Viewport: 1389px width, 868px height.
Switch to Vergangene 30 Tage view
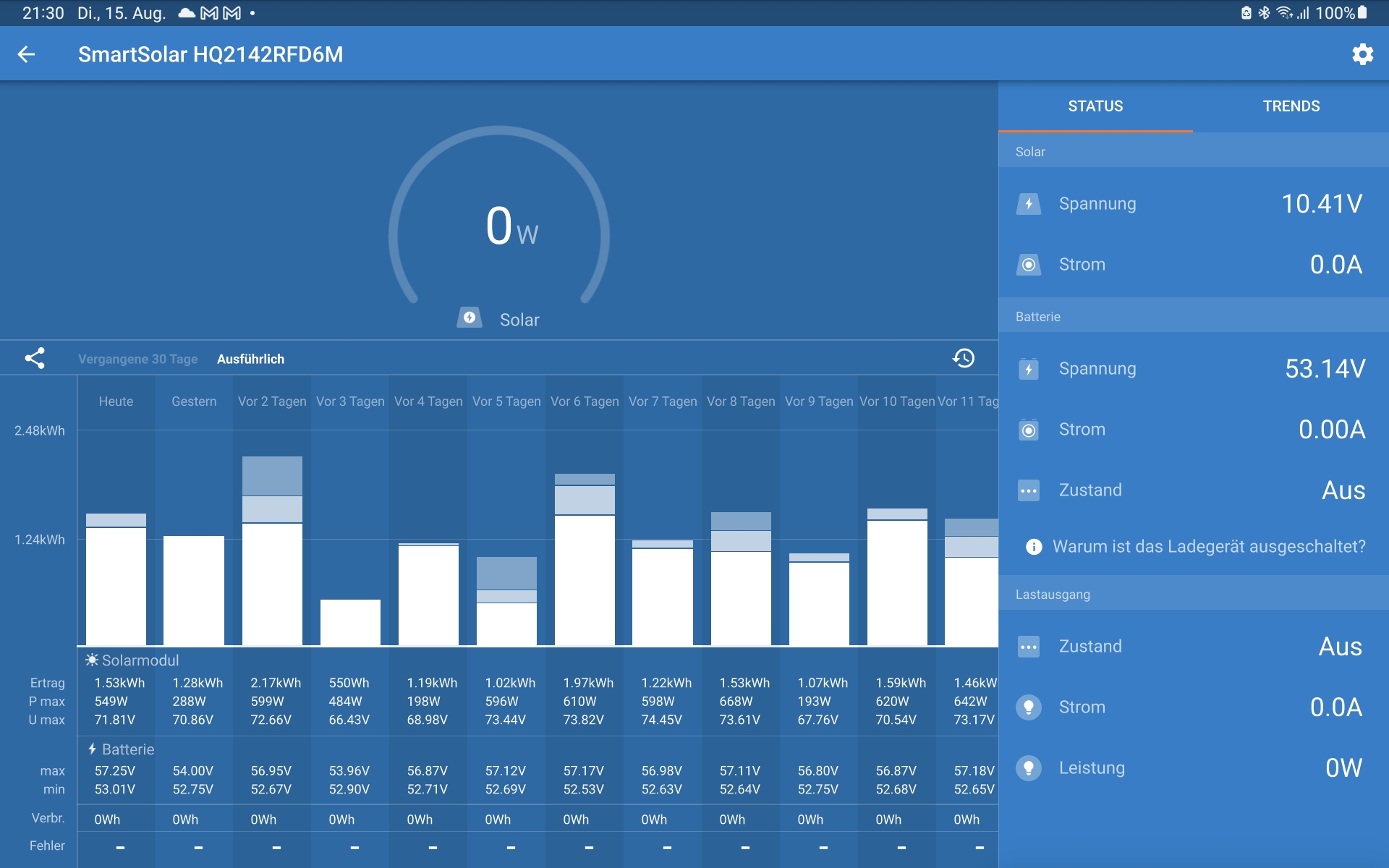tap(137, 359)
